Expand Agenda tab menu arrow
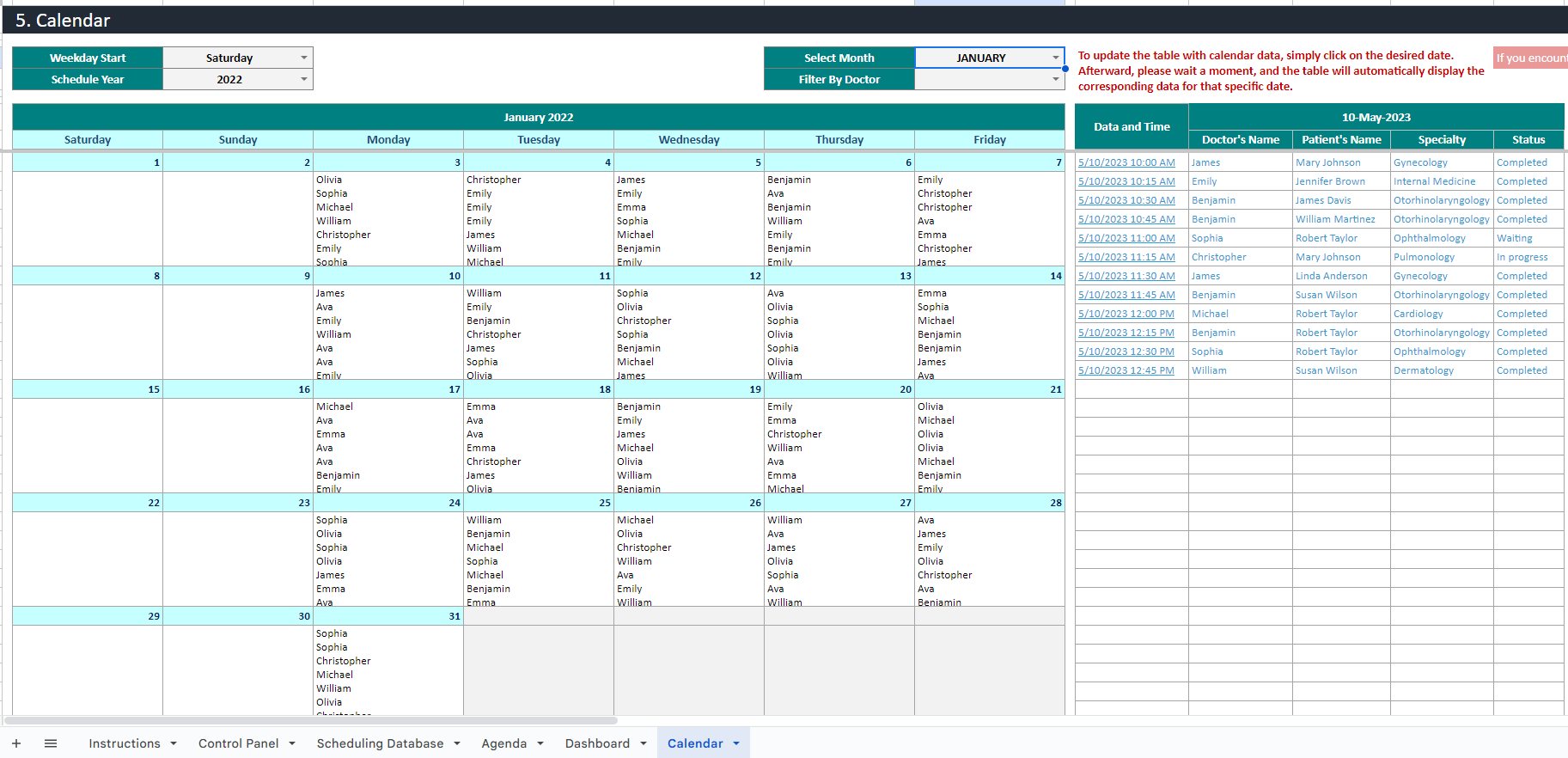This screenshot has height=758, width=1568. pyautogui.click(x=540, y=743)
